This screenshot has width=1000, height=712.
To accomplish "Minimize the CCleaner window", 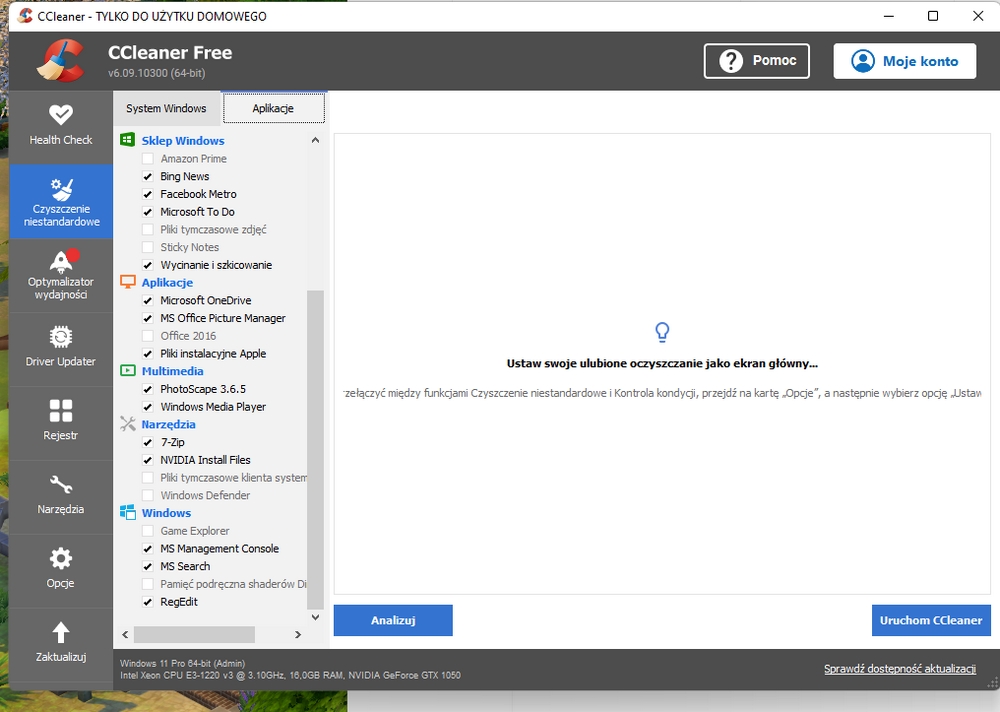I will [889, 16].
